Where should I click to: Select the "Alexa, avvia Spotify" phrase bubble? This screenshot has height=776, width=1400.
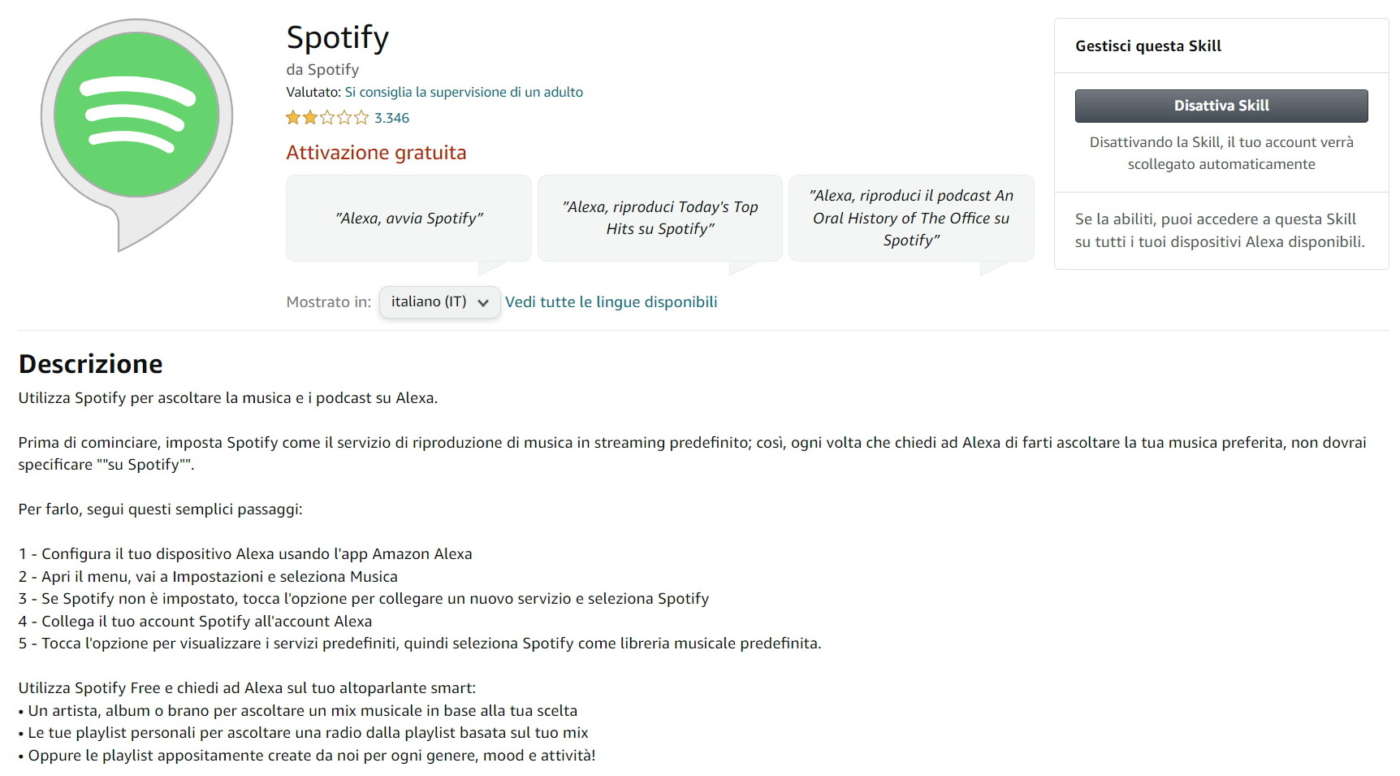pyautogui.click(x=408, y=218)
